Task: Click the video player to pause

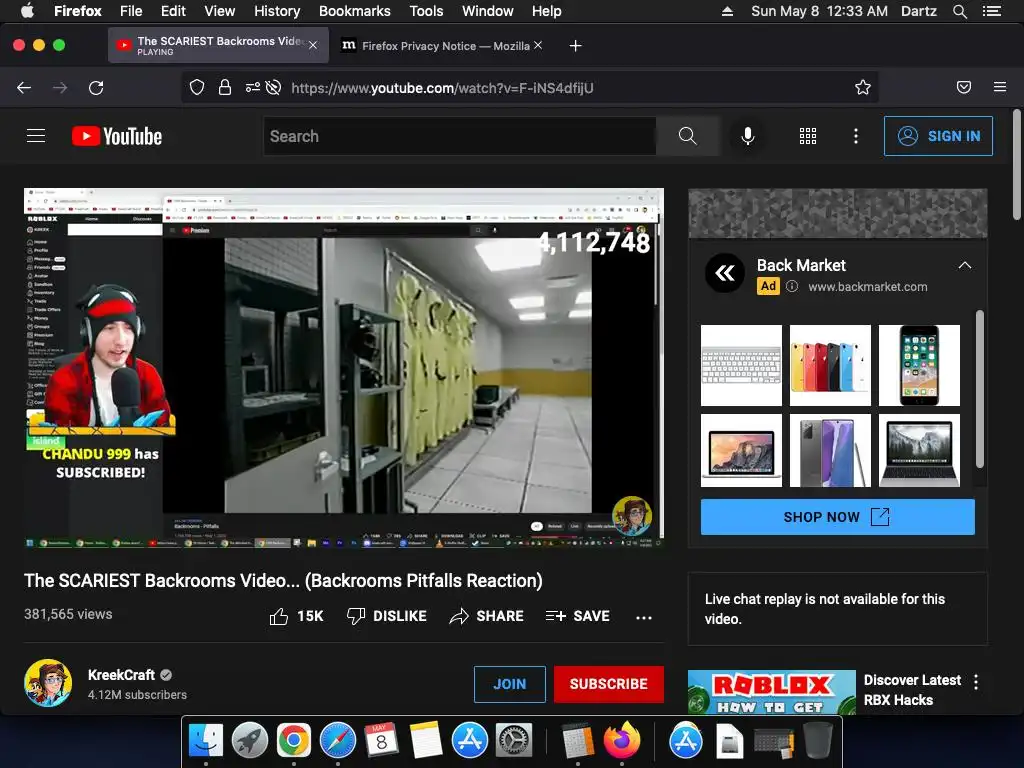Action: click(x=344, y=368)
